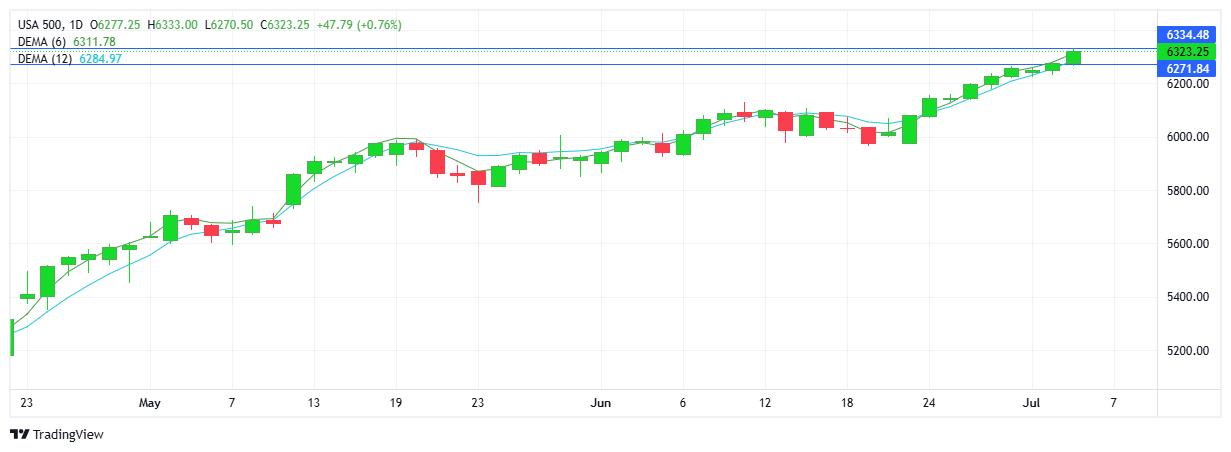Click the 18 date label
This screenshot has height=452, width=1231.
pyautogui.click(x=847, y=402)
